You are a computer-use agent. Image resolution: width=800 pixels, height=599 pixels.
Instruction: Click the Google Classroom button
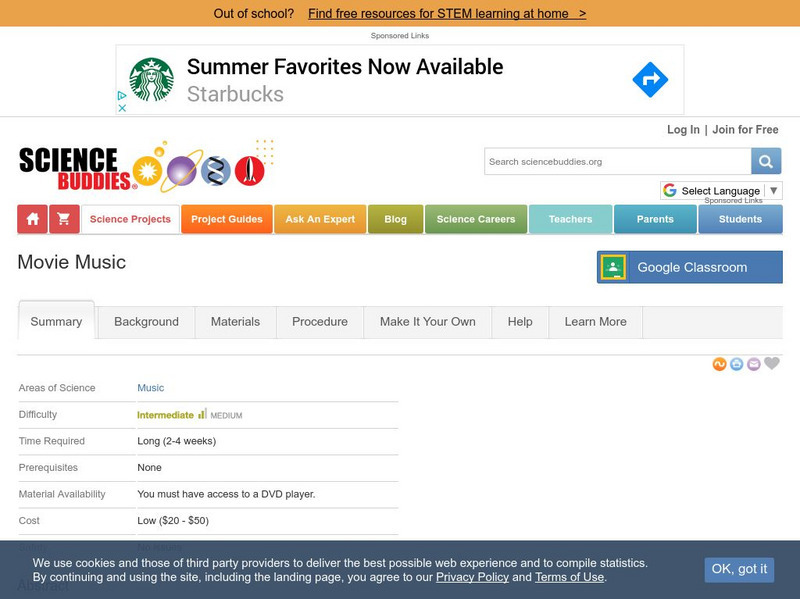tap(690, 267)
